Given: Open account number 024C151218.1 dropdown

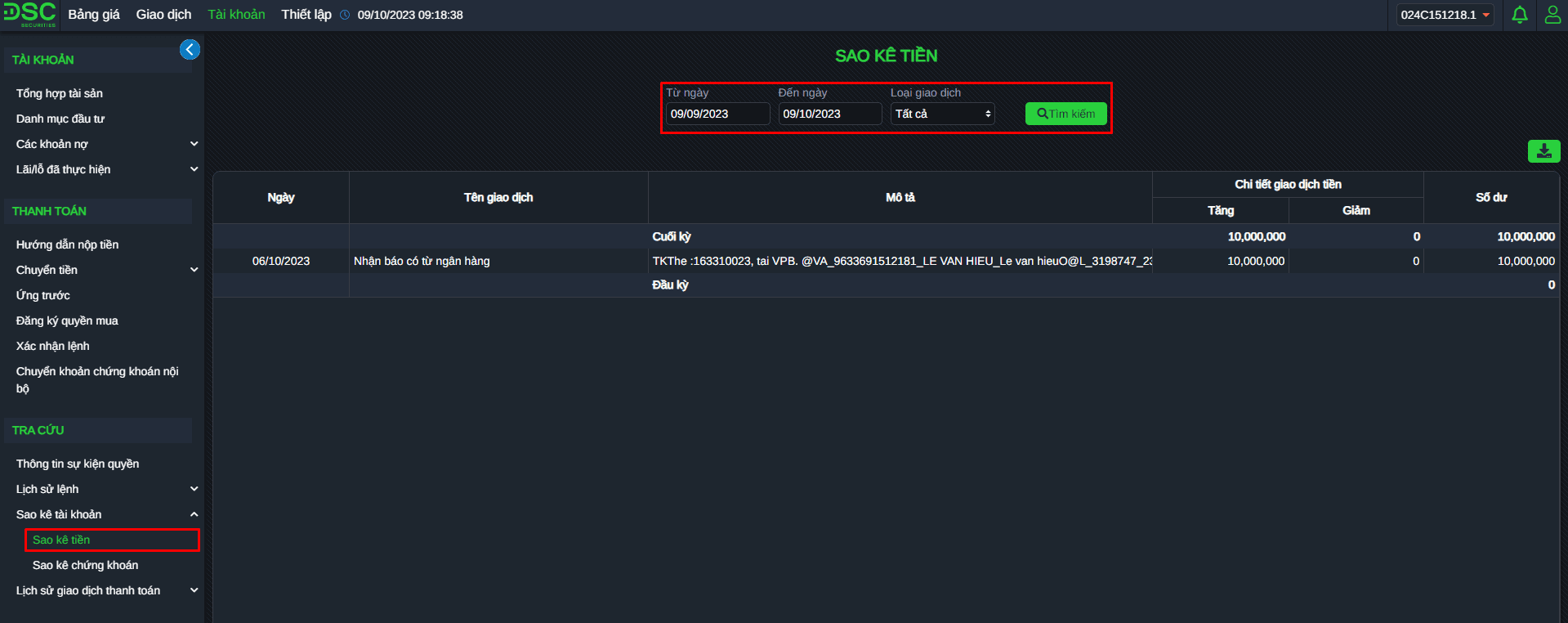Looking at the screenshot, I should click(1444, 15).
